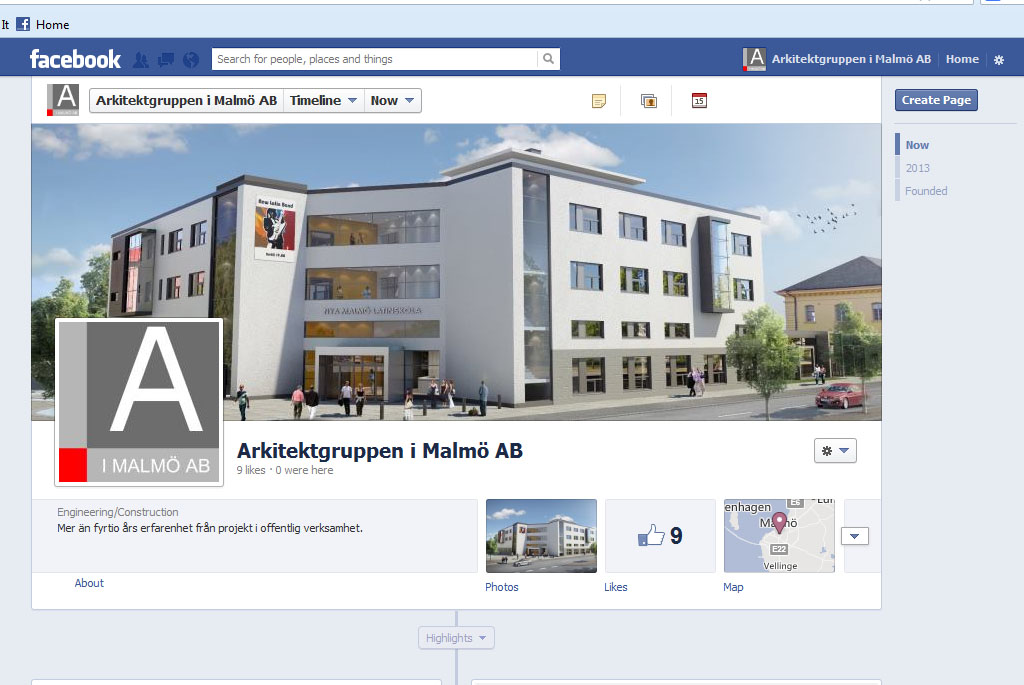
Task: Click the photo icon in page header
Action: click(649, 100)
